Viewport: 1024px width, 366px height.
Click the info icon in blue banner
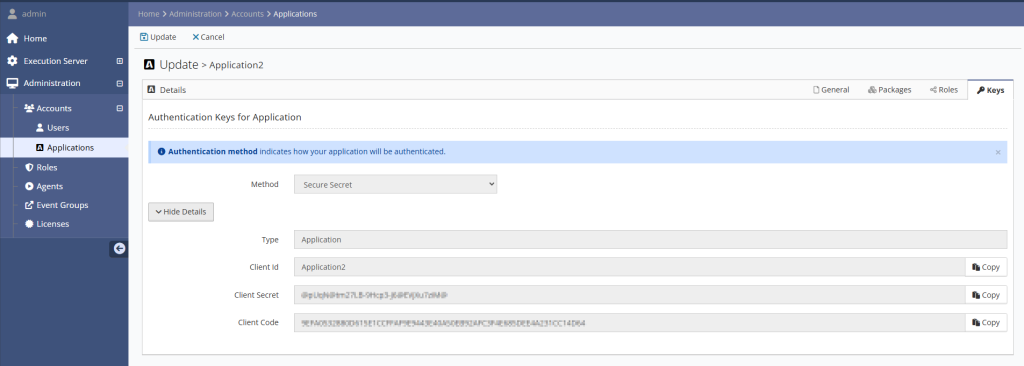161,152
